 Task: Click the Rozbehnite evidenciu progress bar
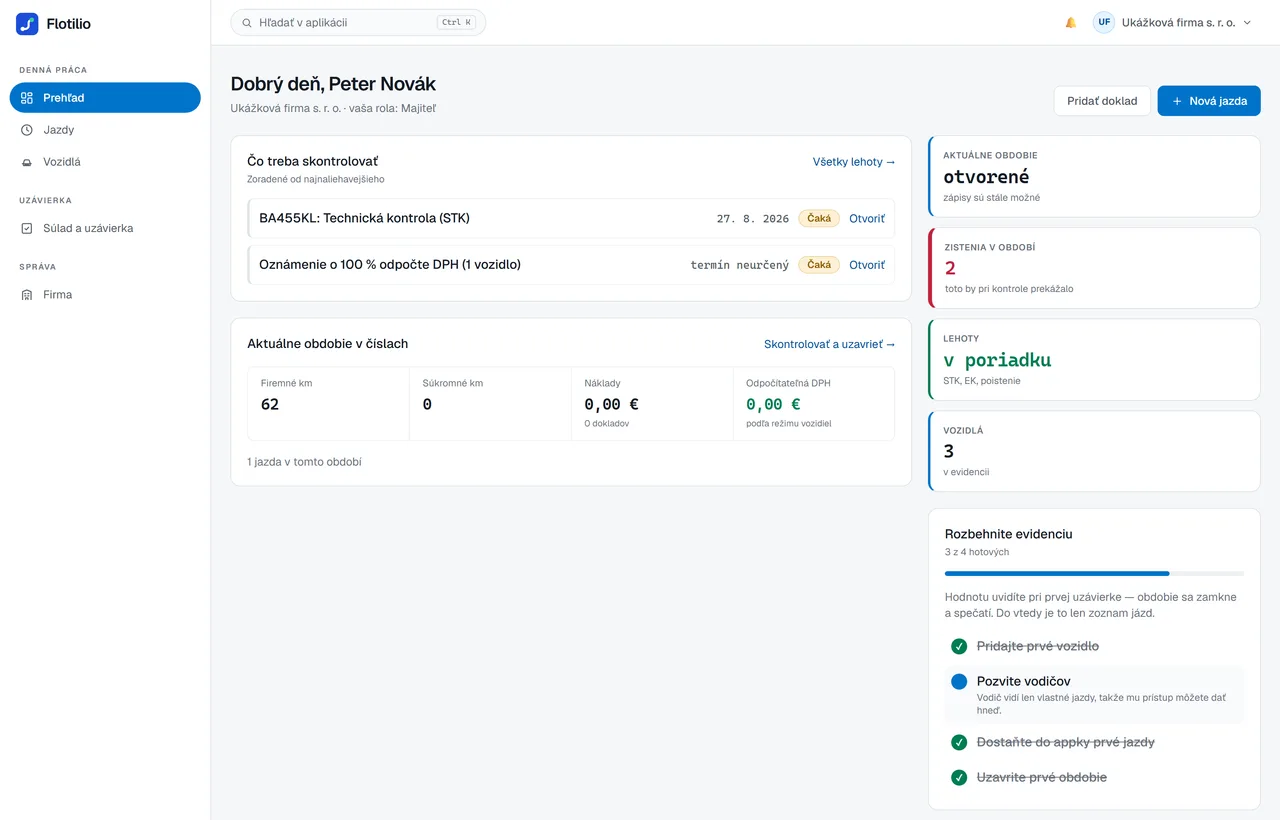1095,574
